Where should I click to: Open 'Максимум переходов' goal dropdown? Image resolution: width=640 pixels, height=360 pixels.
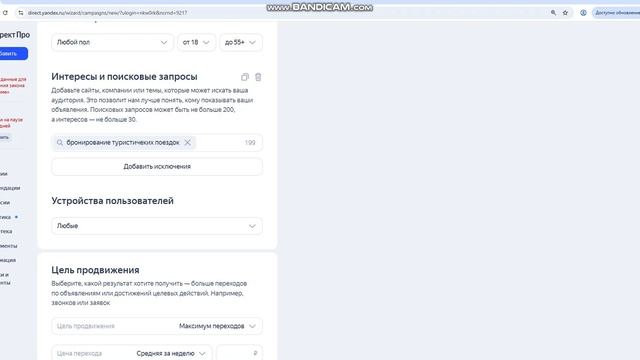point(157,326)
